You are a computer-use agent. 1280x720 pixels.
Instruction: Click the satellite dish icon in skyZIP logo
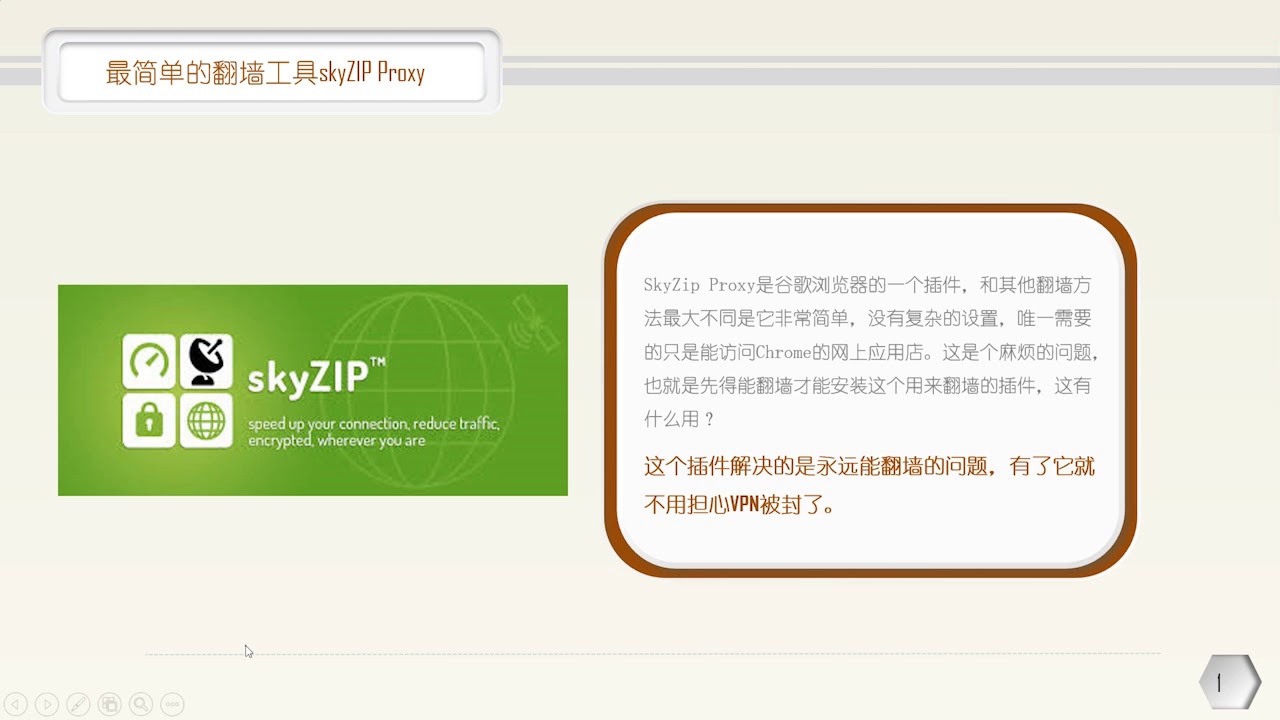pos(207,361)
